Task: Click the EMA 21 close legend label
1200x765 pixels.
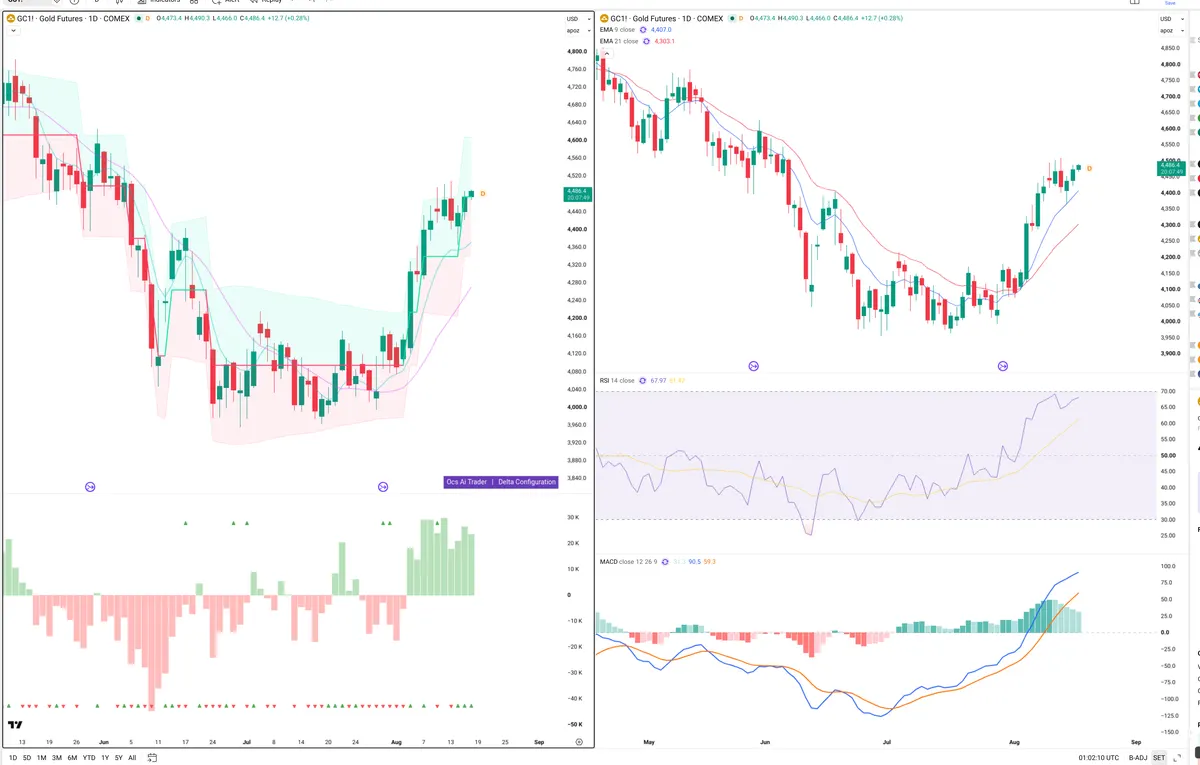Action: click(x=620, y=41)
